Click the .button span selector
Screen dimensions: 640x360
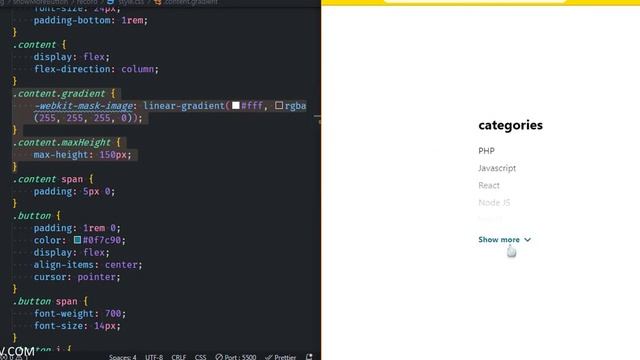click(45, 301)
